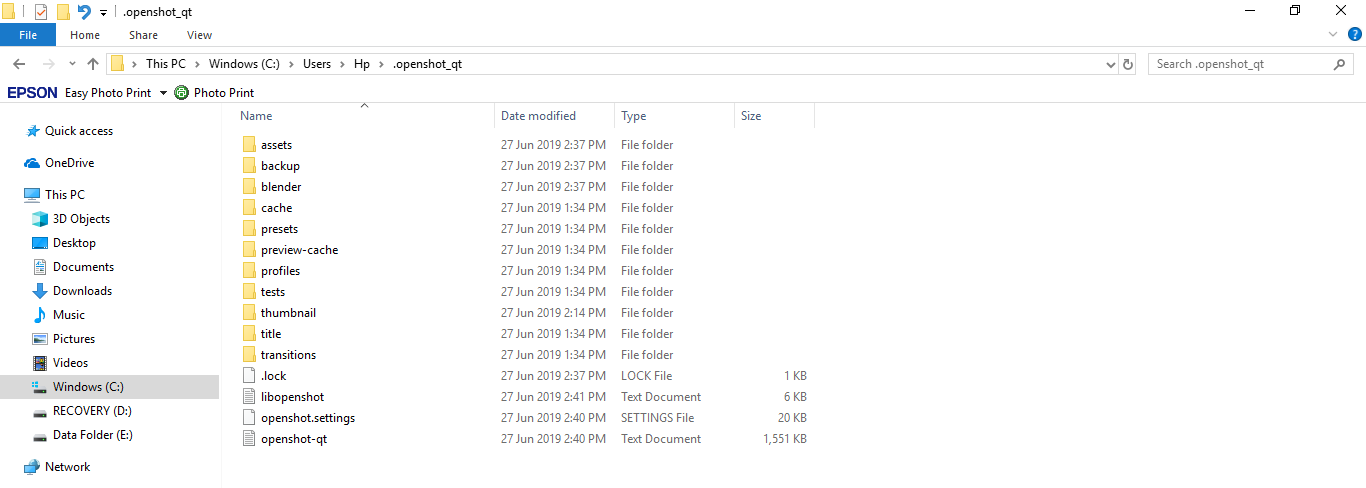Click the Properties quick access toolbar icon
Image resolution: width=1366 pixels, height=488 pixels.
tap(41, 12)
